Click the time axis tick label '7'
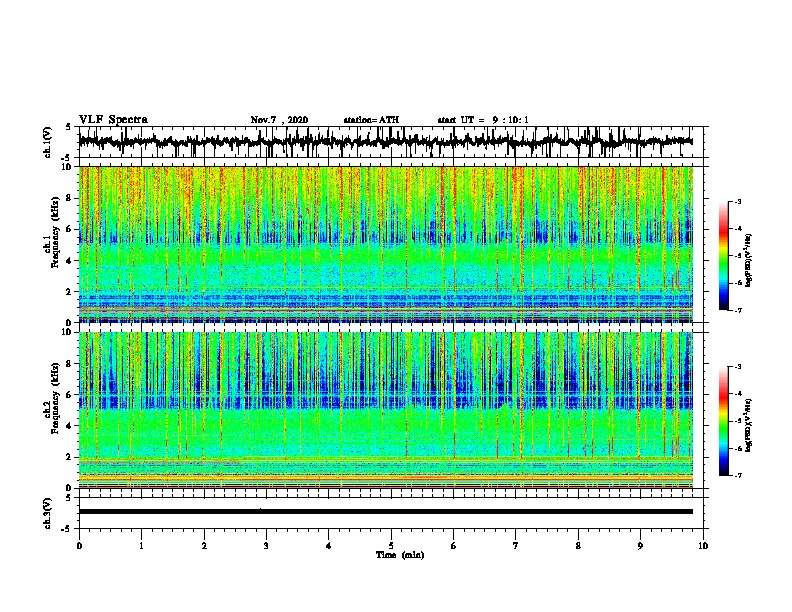 (516, 546)
